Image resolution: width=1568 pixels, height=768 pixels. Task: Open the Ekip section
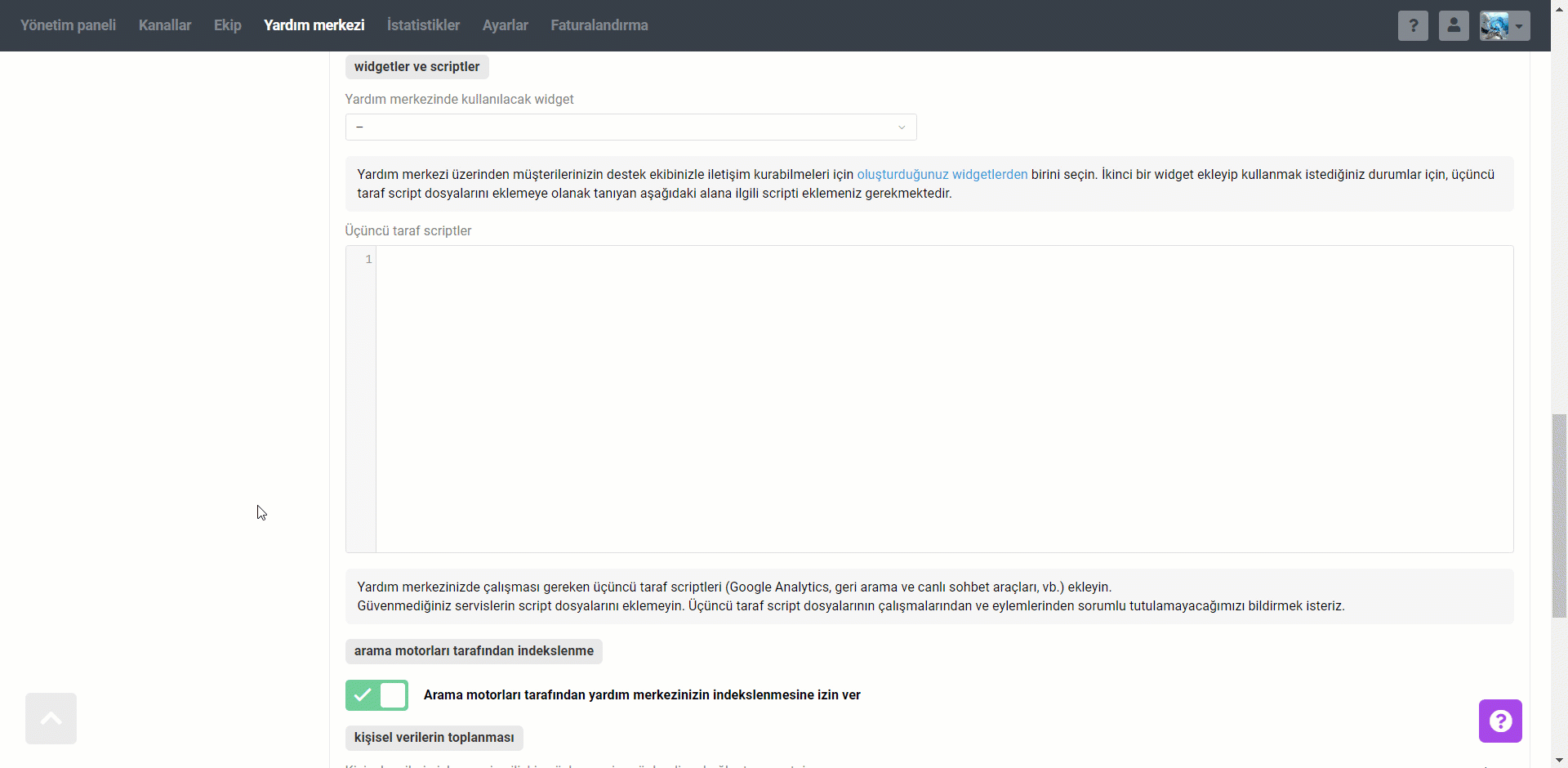pos(228,25)
